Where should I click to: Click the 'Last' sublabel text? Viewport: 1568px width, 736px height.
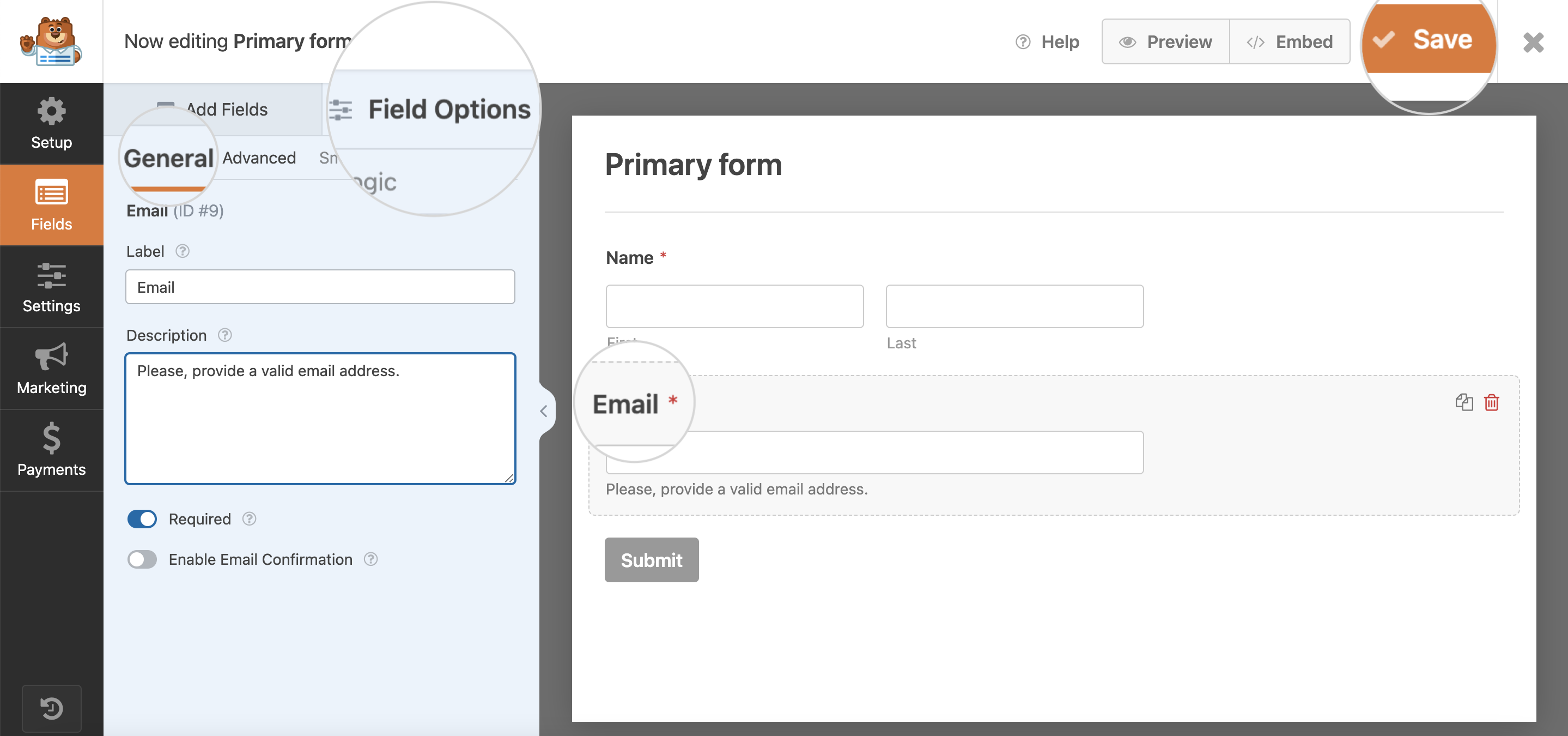point(901,343)
